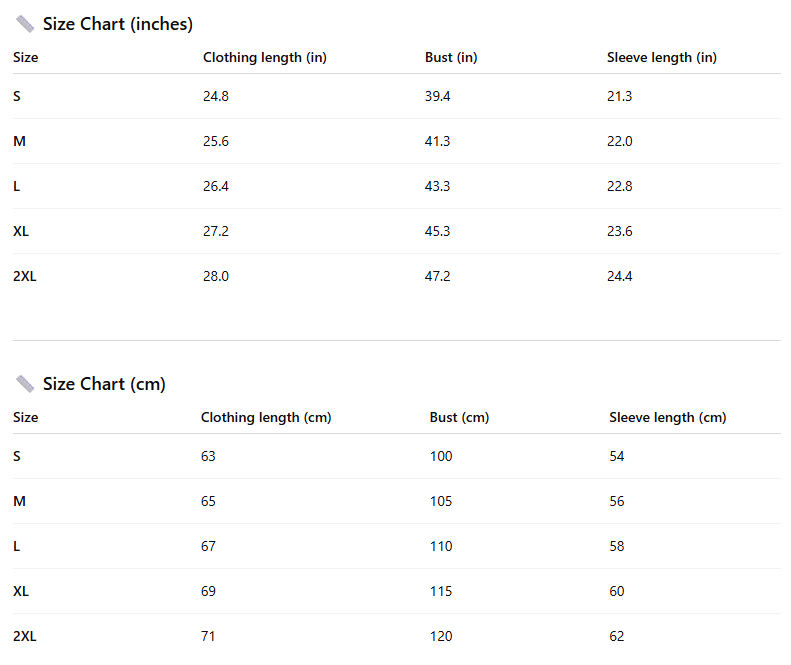This screenshot has height=665, width=791.
Task: Select the Bust (cm) column header
Action: (459, 417)
